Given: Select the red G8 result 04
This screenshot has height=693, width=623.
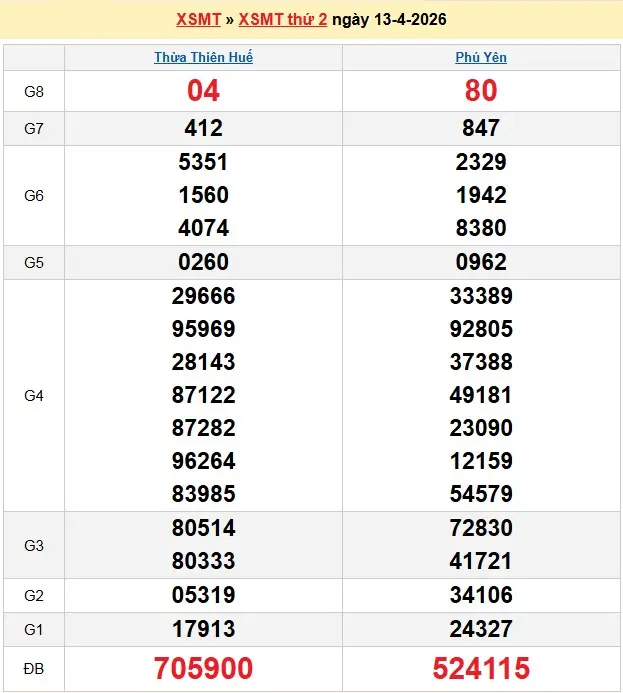Looking at the screenshot, I should [x=203, y=91].
